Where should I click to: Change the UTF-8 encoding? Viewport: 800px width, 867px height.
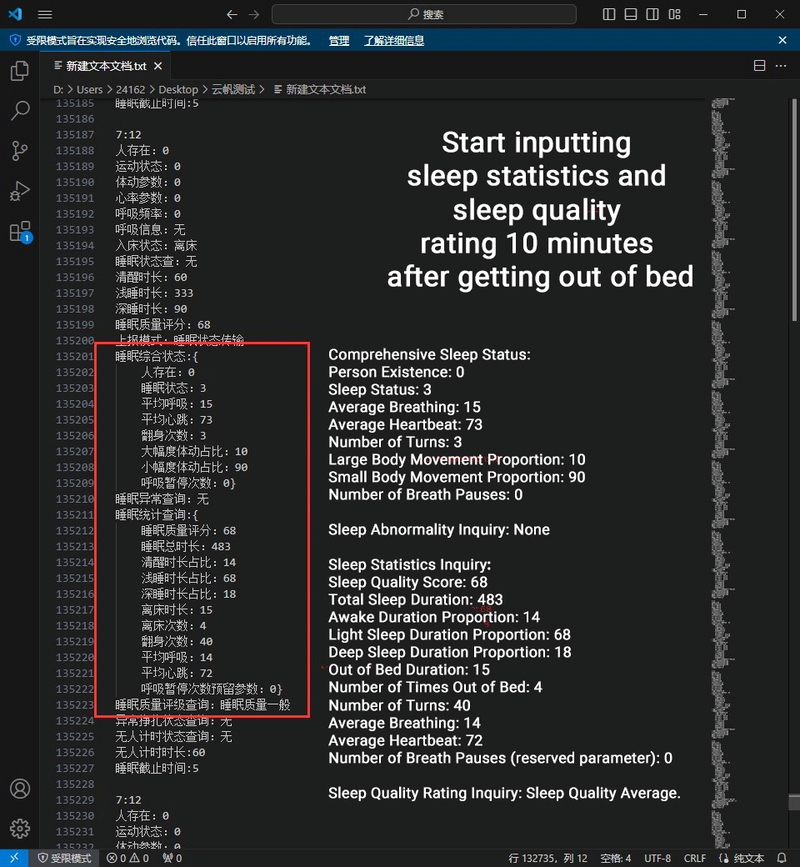(x=657, y=858)
